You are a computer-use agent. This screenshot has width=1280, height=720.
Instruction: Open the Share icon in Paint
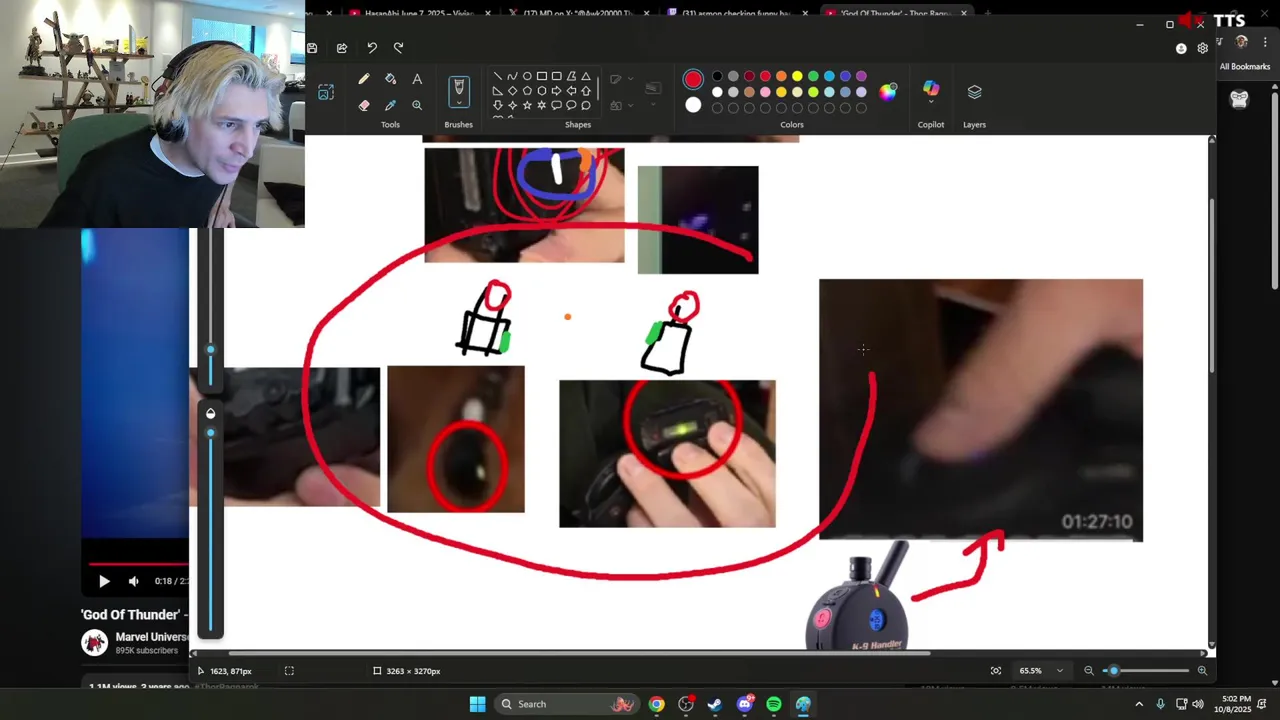[x=342, y=48]
